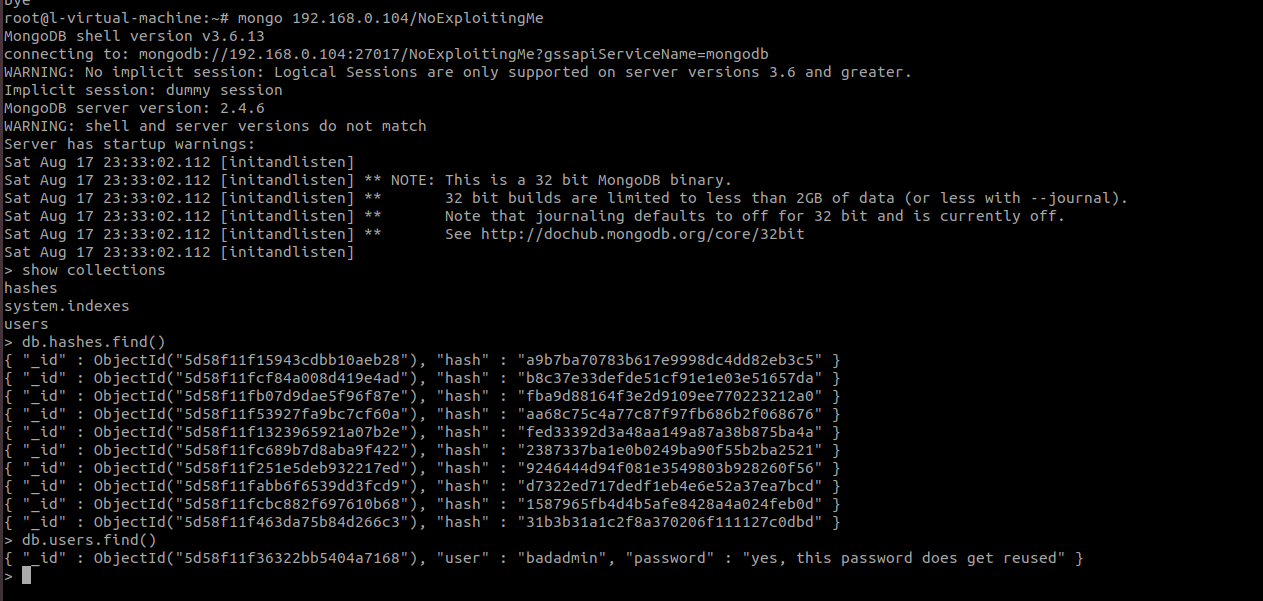Click the 'MongoDB server version: 2.4.6' line
The image size is (1263, 601).
pyautogui.click(x=134, y=108)
